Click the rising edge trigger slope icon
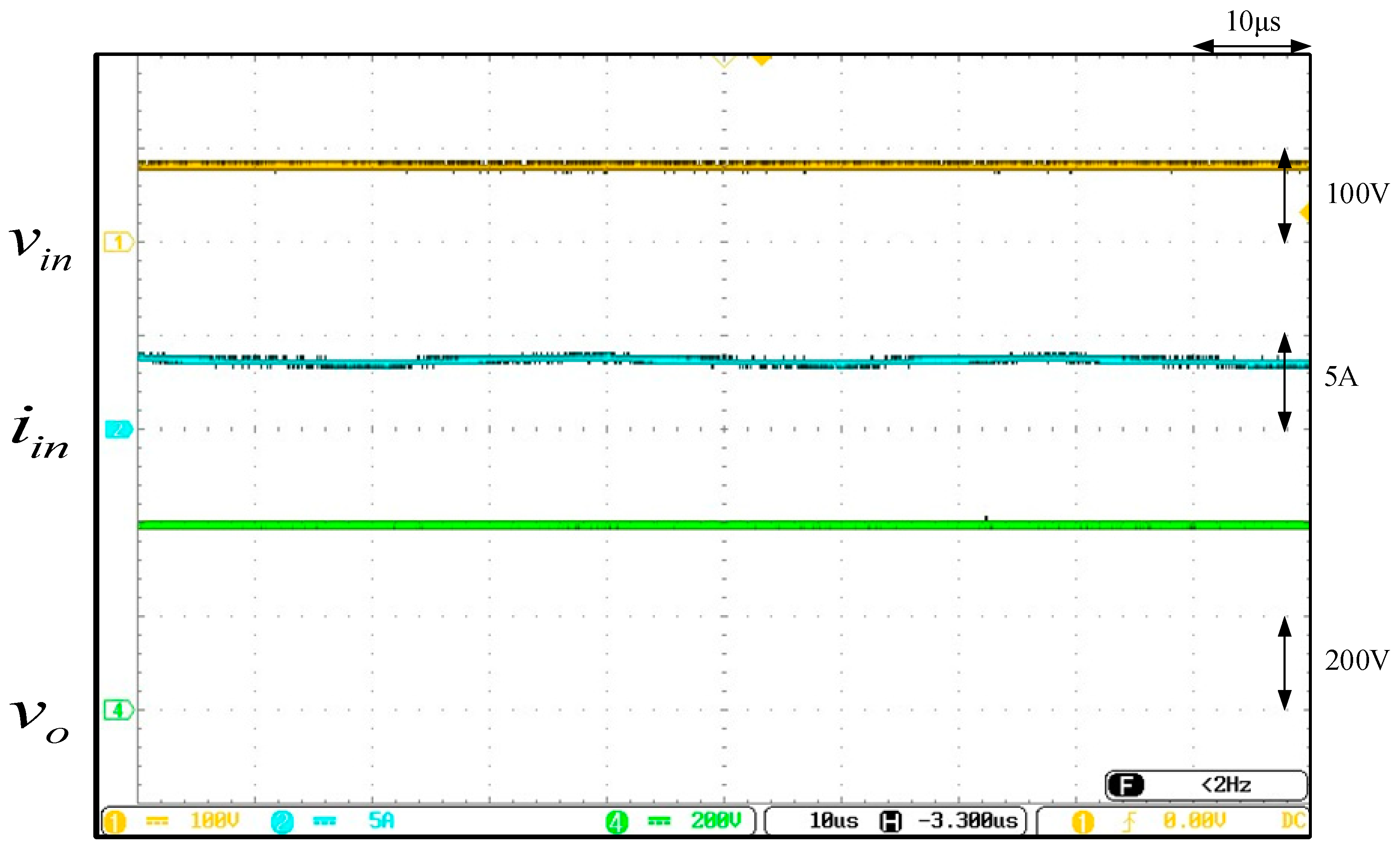This screenshot has width=1400, height=850. [x=1129, y=822]
